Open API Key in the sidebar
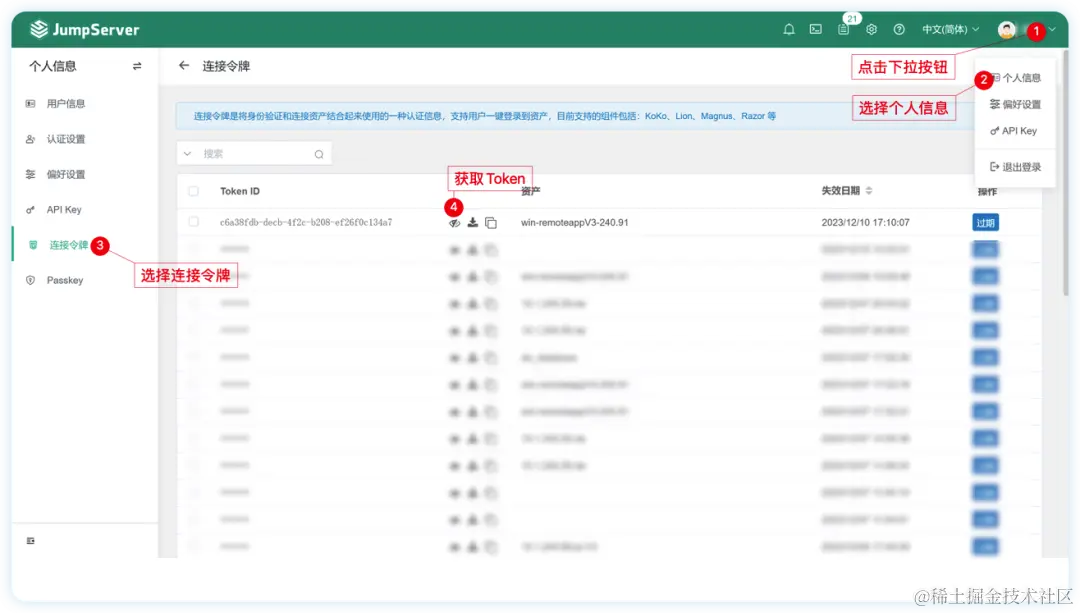 click(63, 209)
